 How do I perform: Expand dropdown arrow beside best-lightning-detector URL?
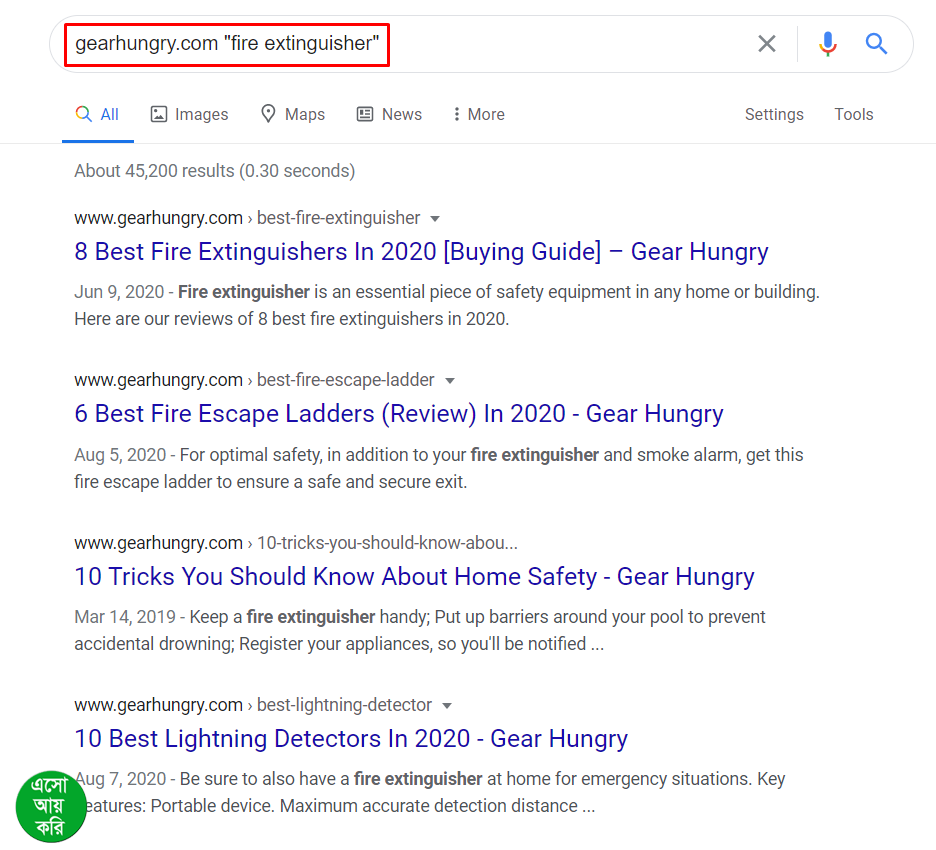click(447, 706)
